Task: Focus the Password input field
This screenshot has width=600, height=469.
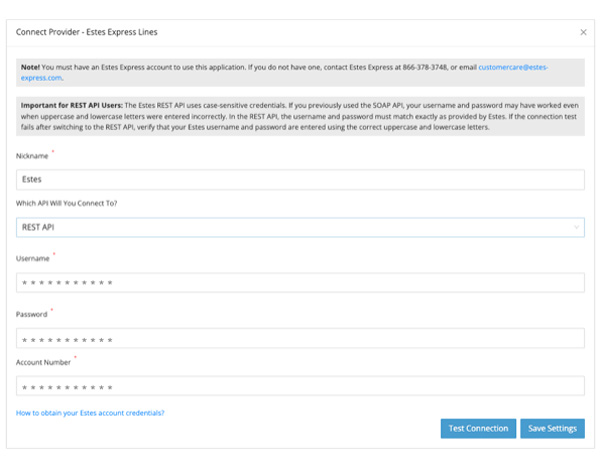Action: click(300, 338)
